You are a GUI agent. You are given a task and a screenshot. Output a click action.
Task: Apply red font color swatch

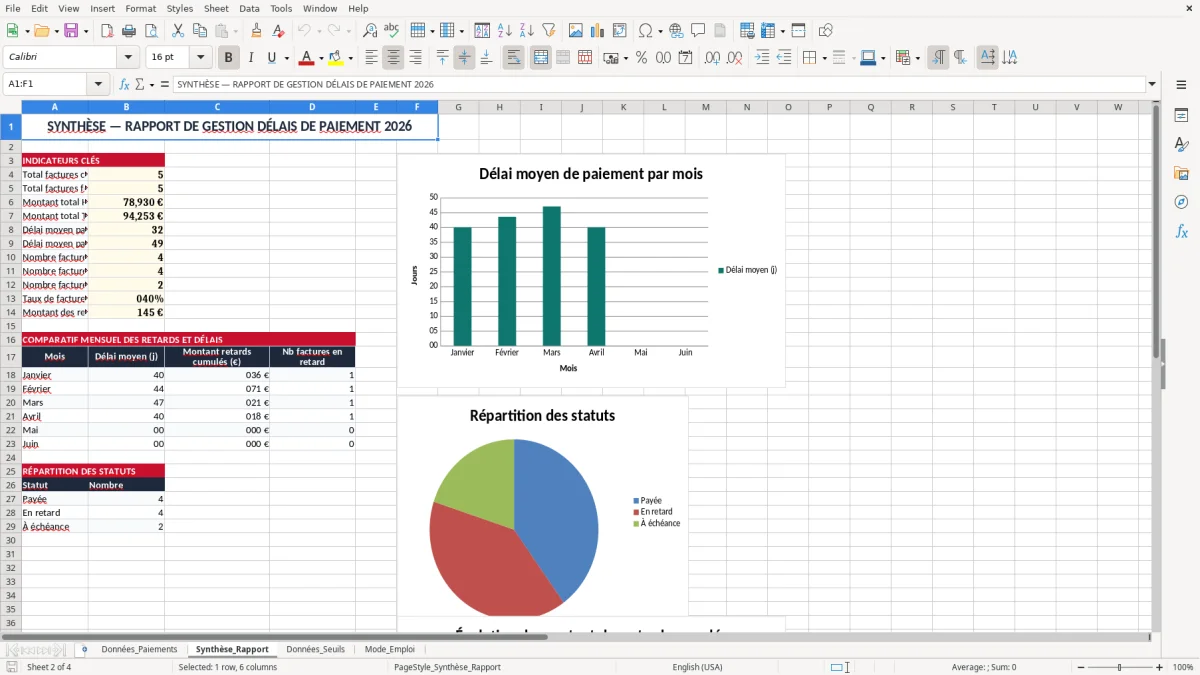pos(307,58)
